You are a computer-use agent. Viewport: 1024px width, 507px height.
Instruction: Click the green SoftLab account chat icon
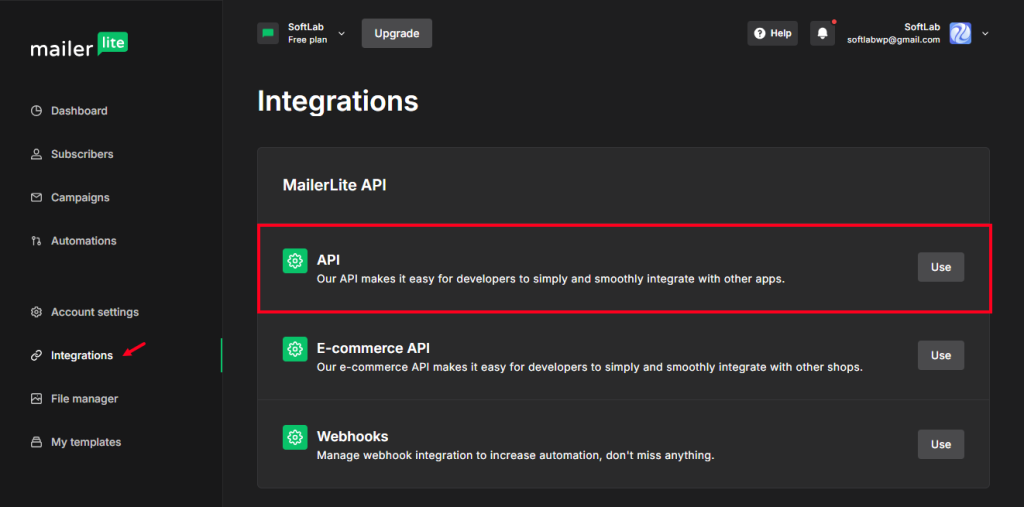click(268, 33)
